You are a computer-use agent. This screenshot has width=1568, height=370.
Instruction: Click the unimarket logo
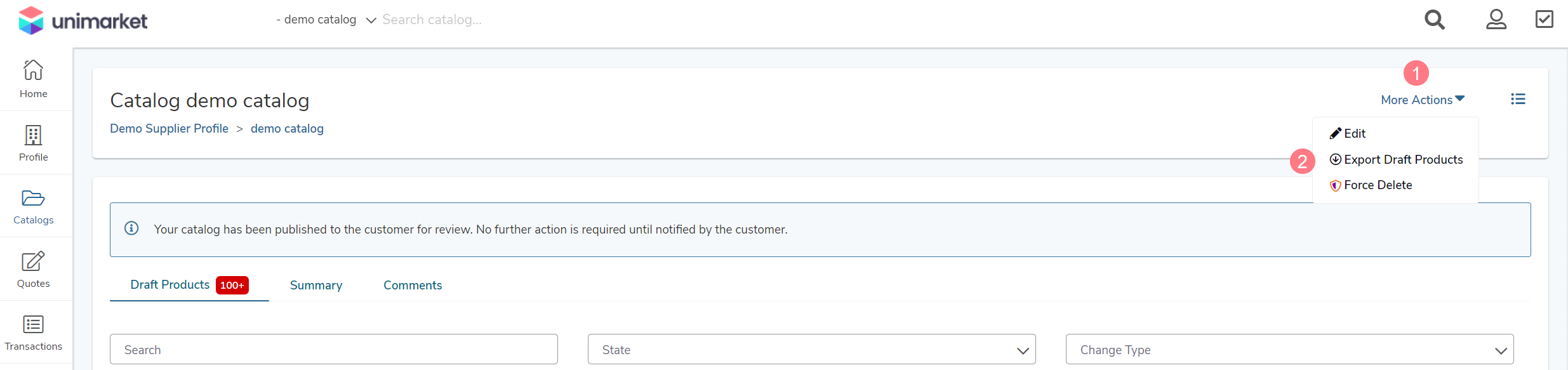(83, 20)
